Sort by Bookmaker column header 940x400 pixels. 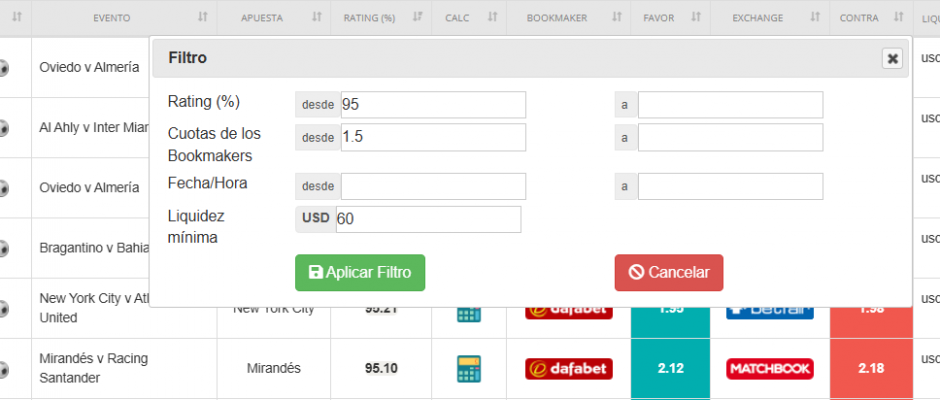click(x=567, y=18)
